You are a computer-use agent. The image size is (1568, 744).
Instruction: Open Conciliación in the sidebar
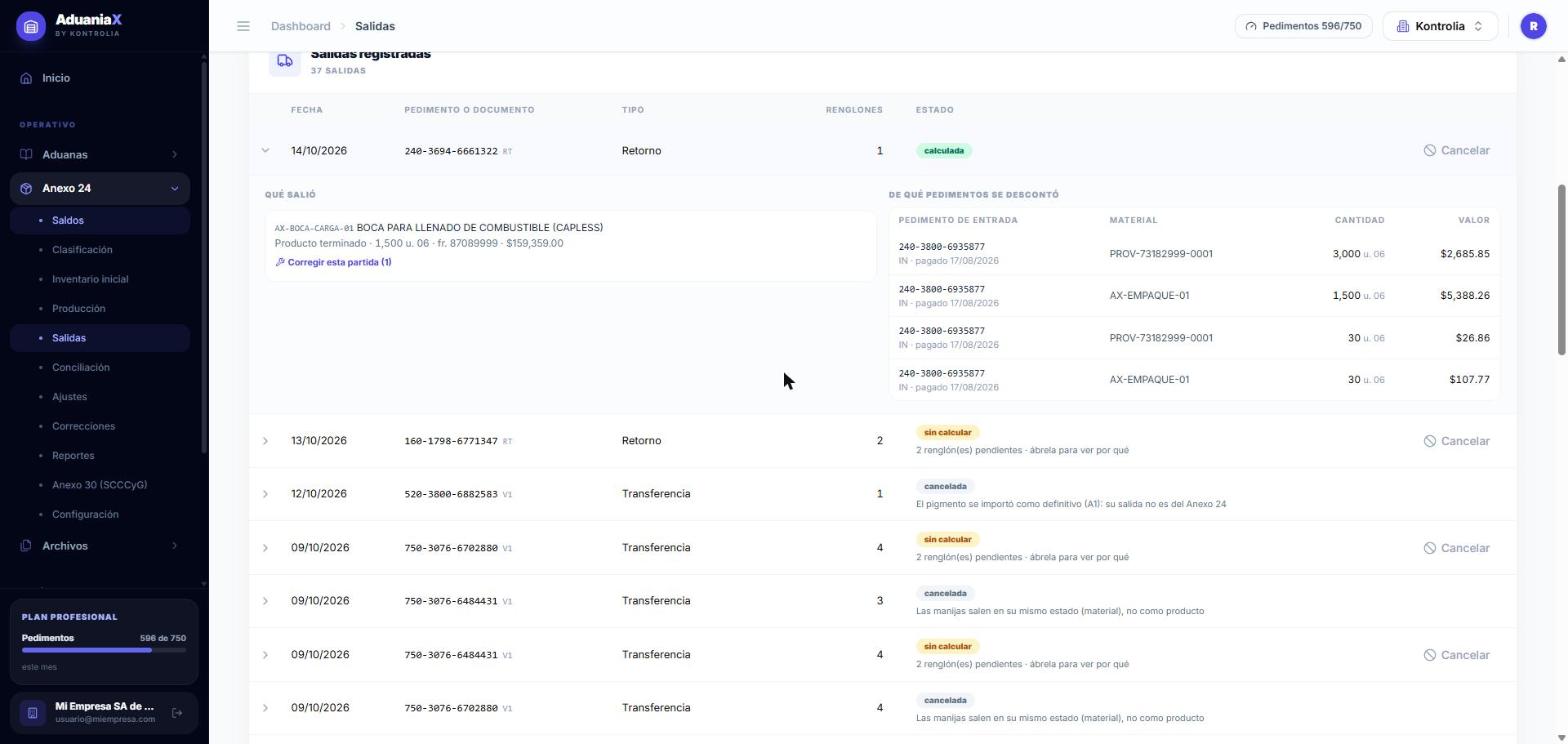[100, 367]
